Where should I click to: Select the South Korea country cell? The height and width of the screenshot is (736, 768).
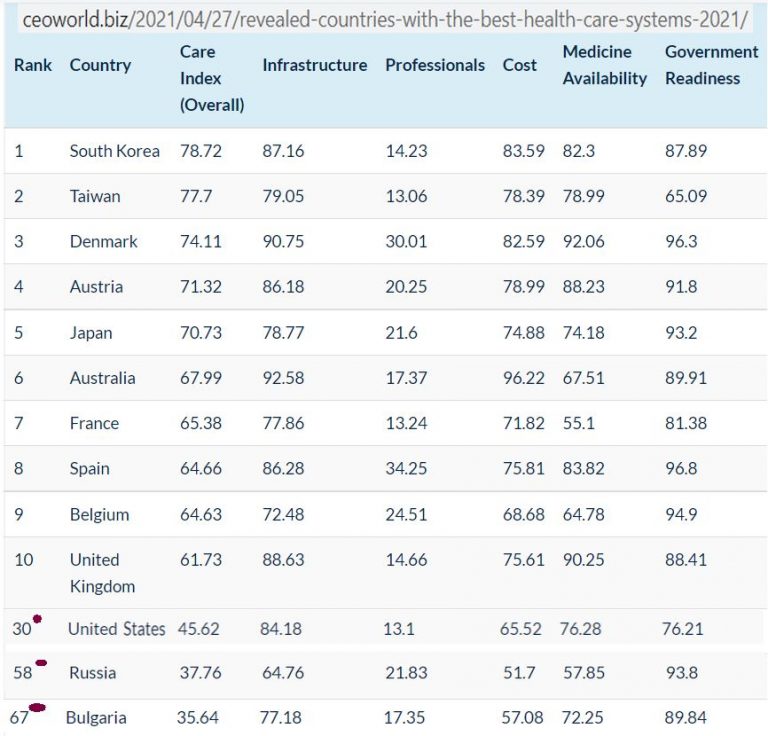point(114,151)
